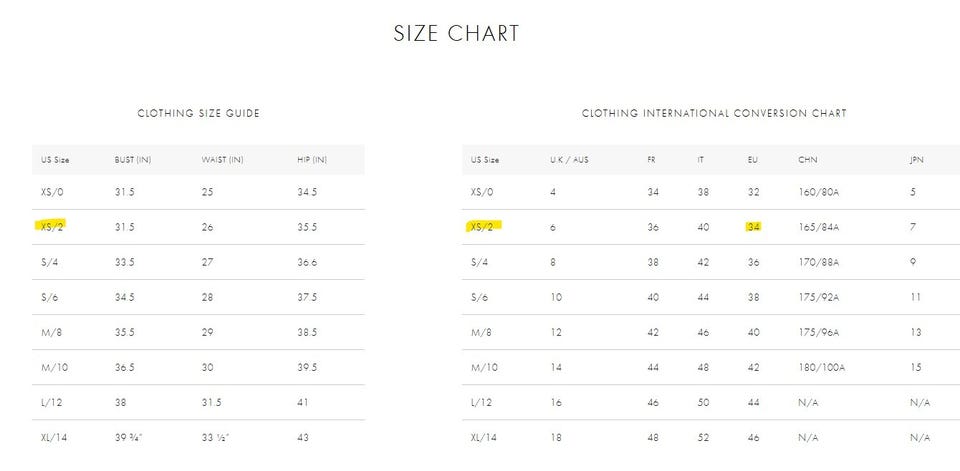Viewport: 960px width, 471px height.
Task: Click the IT column header
Action: coord(702,160)
